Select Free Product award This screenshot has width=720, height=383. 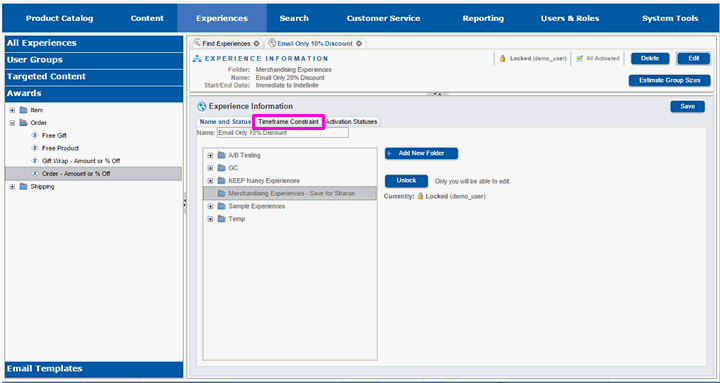[60, 148]
